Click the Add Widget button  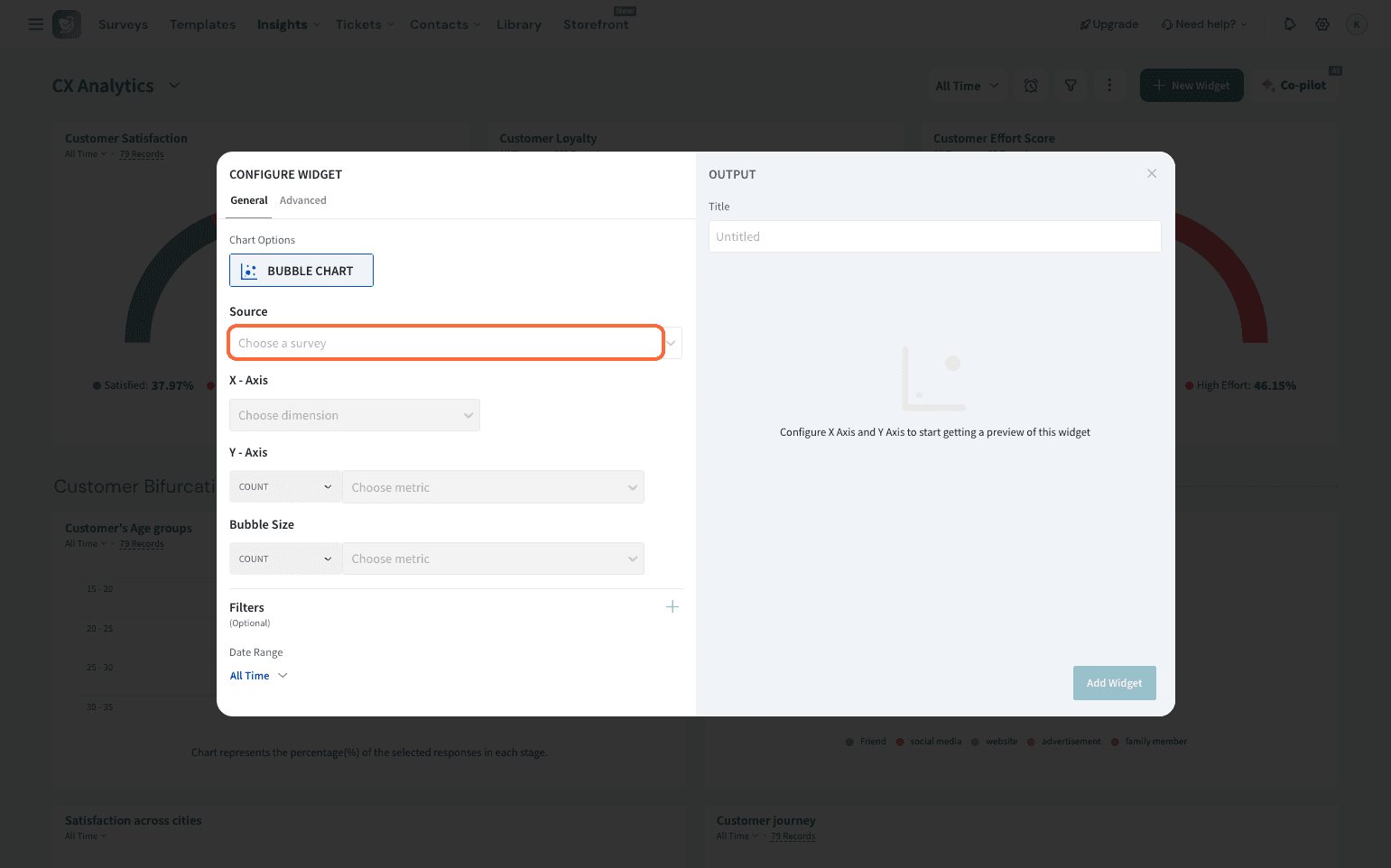[x=1114, y=683]
